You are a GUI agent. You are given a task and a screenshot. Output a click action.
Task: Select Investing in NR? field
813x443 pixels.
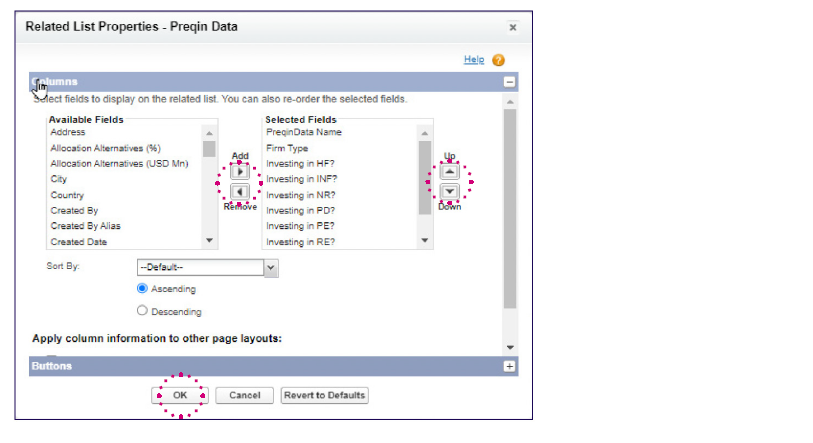coord(301,195)
